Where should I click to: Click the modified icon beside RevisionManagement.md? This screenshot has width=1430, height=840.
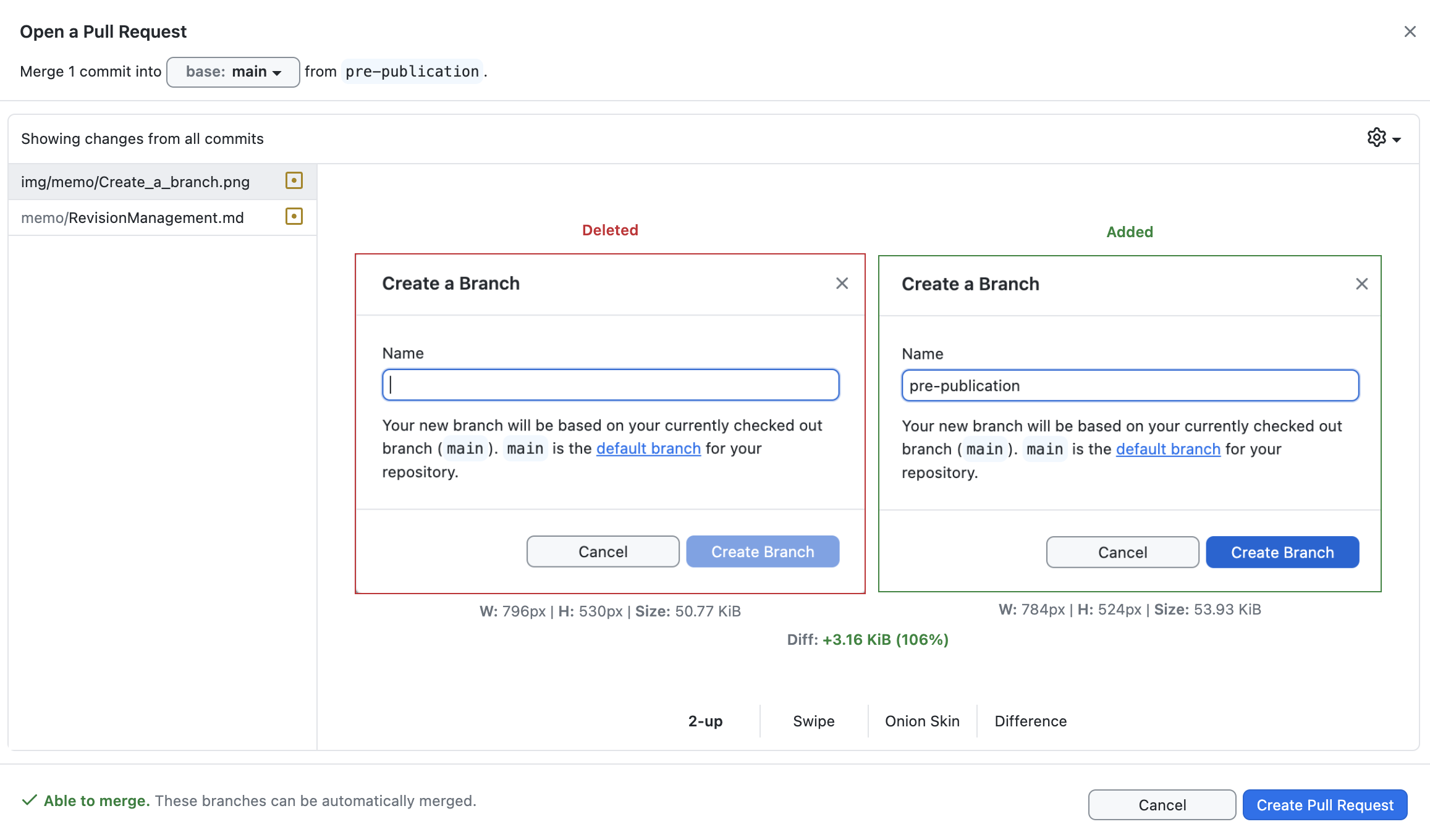pyautogui.click(x=294, y=216)
